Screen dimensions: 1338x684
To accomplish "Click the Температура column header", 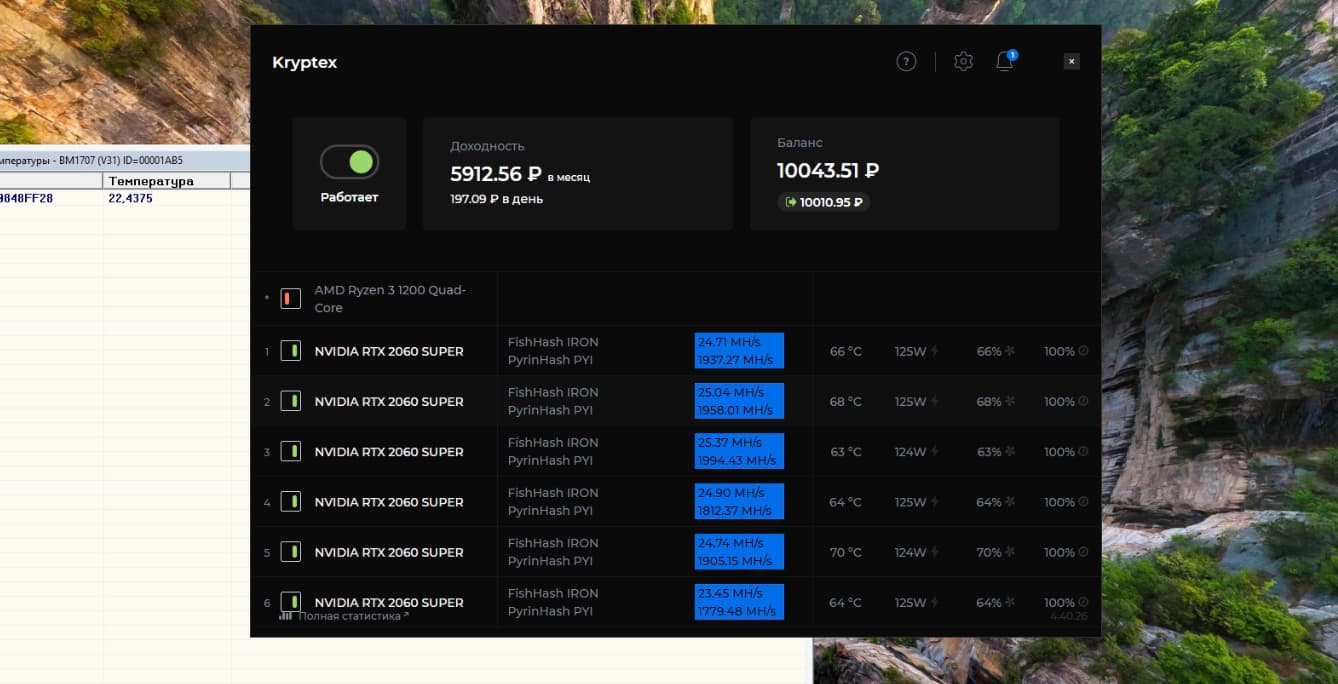I will [x=151, y=181].
